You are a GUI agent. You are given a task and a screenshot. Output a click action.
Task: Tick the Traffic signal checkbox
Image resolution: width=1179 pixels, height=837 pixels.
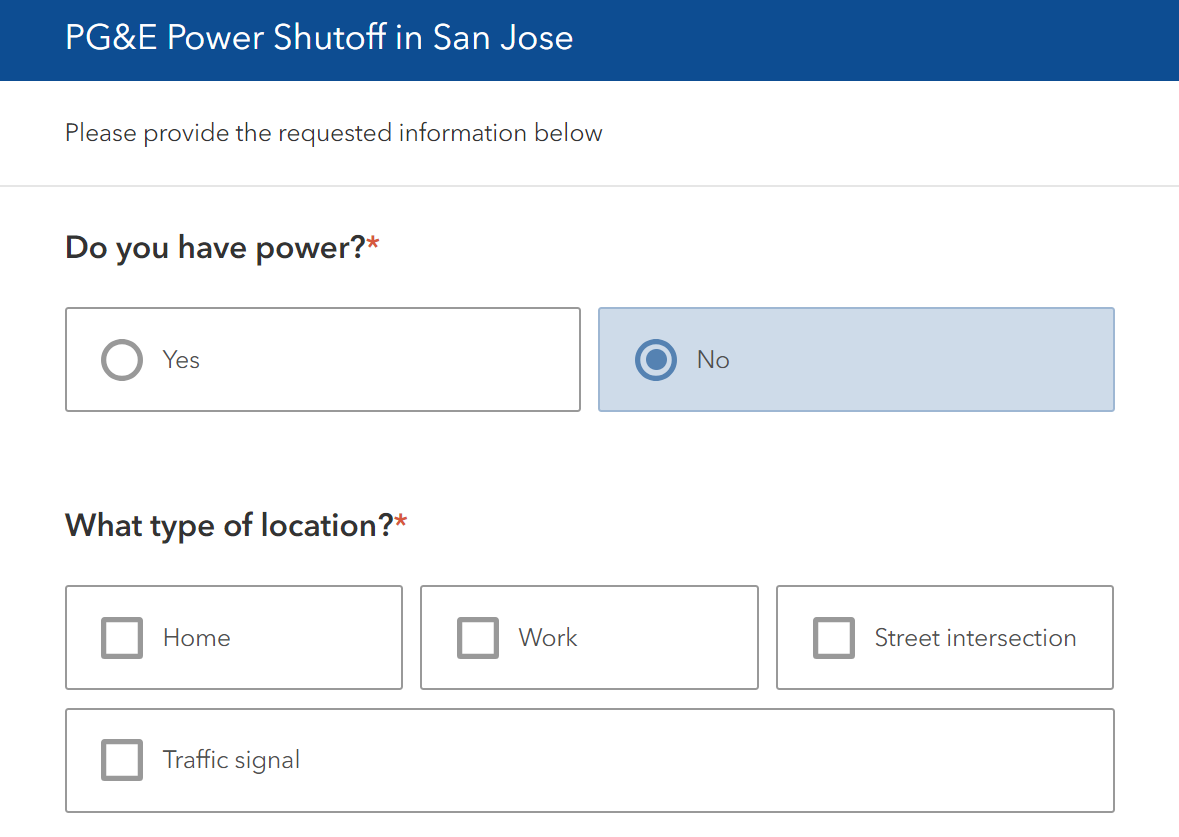click(122, 760)
